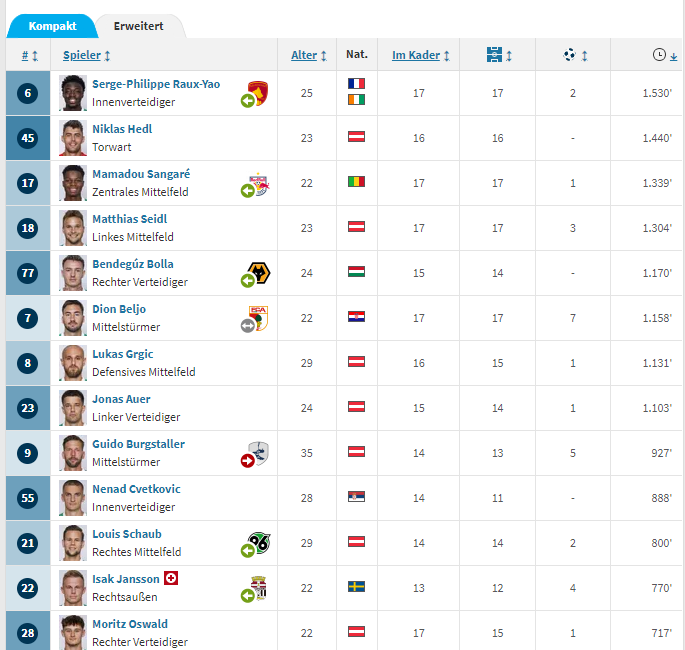Image resolution: width=685 pixels, height=650 pixels.
Task: Click Matthias Seidl's portrait thumbnail
Action: [73, 228]
